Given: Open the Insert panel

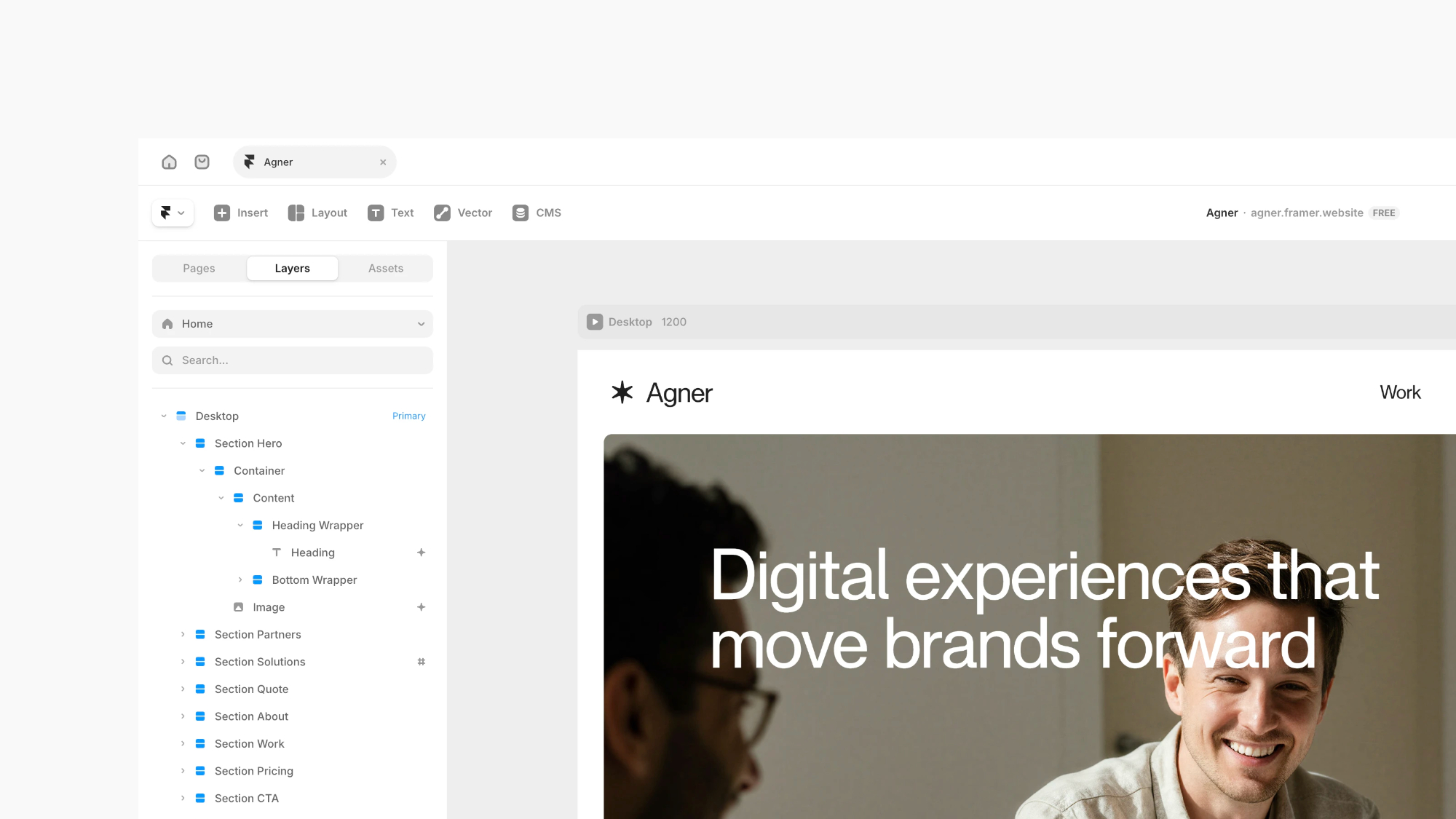Looking at the screenshot, I should click(241, 213).
